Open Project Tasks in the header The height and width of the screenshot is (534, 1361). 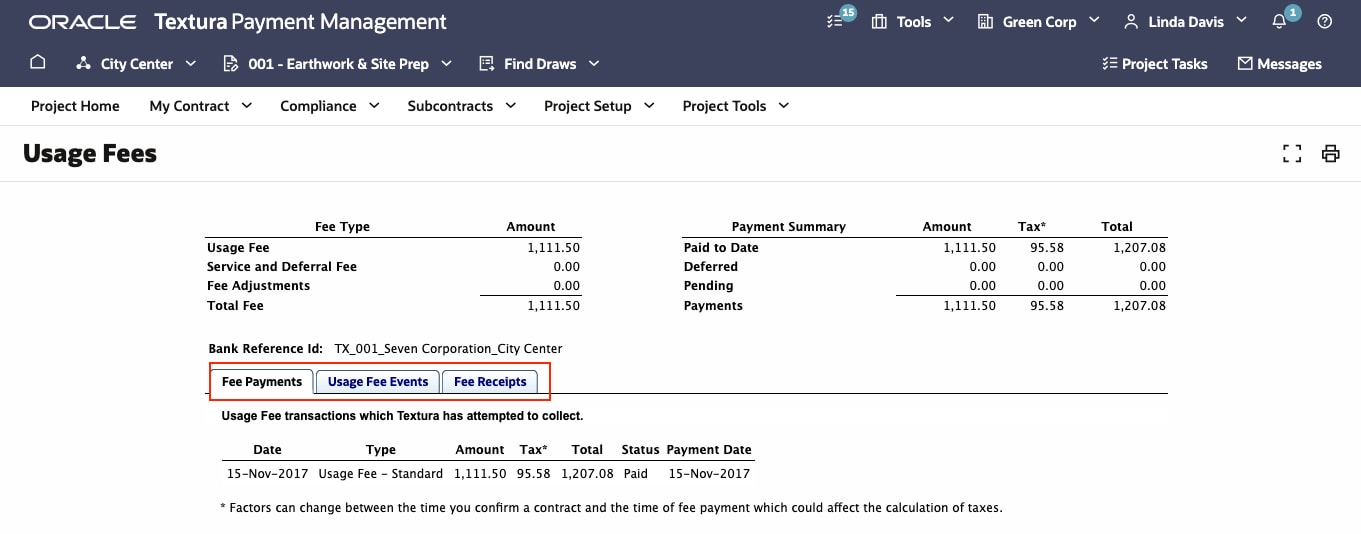[1154, 64]
